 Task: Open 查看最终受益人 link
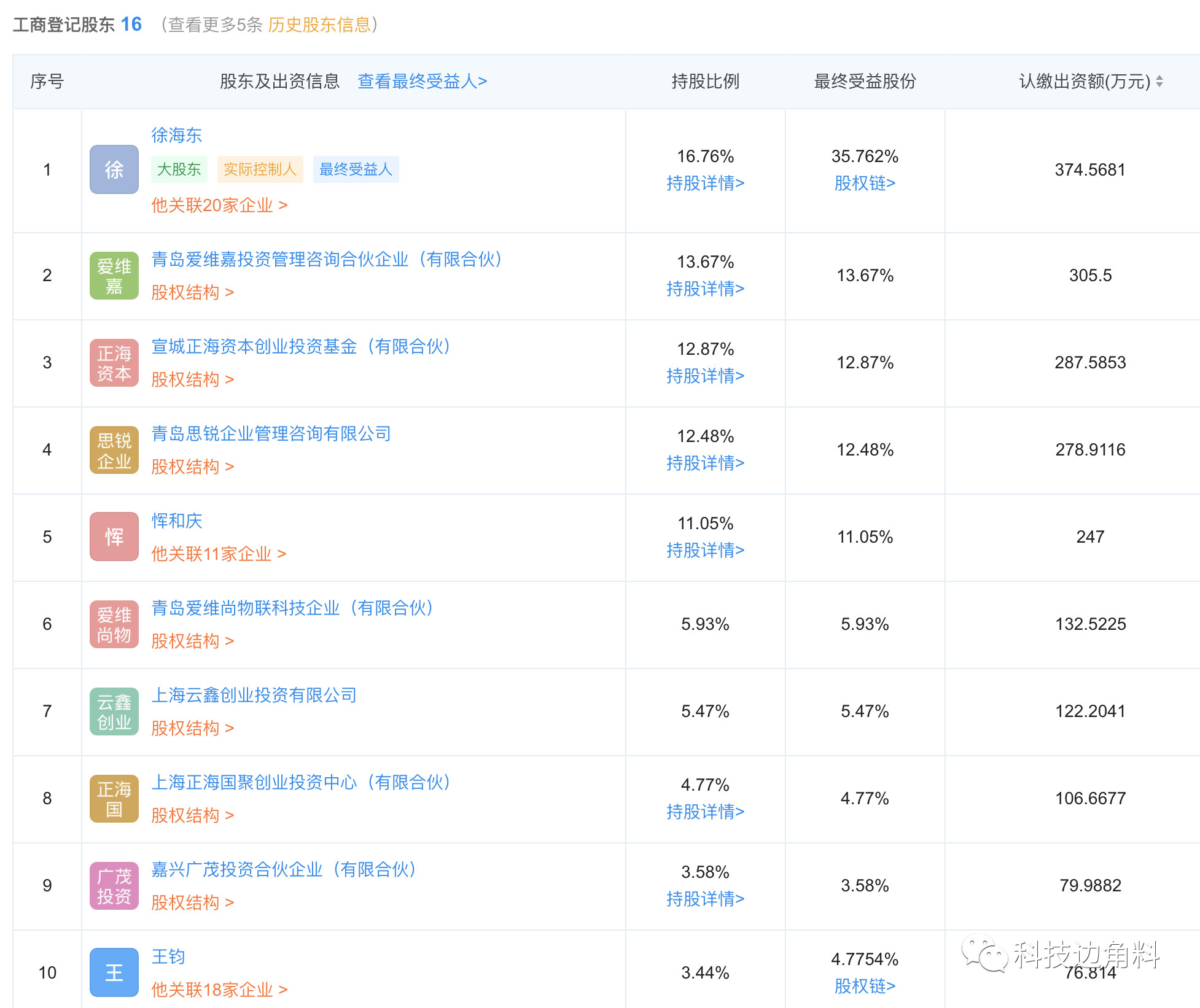point(423,81)
